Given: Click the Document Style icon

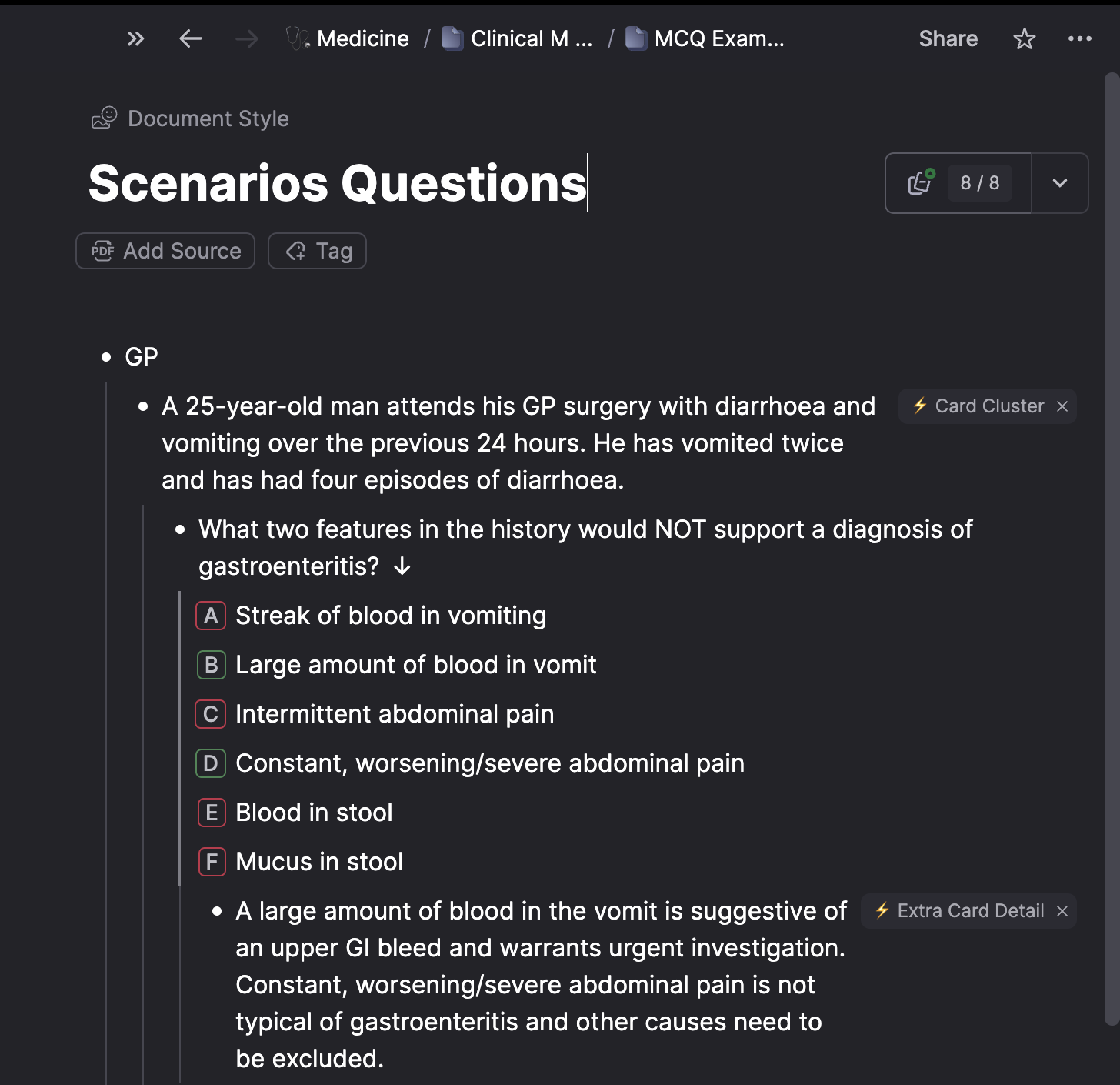Looking at the screenshot, I should [104, 118].
